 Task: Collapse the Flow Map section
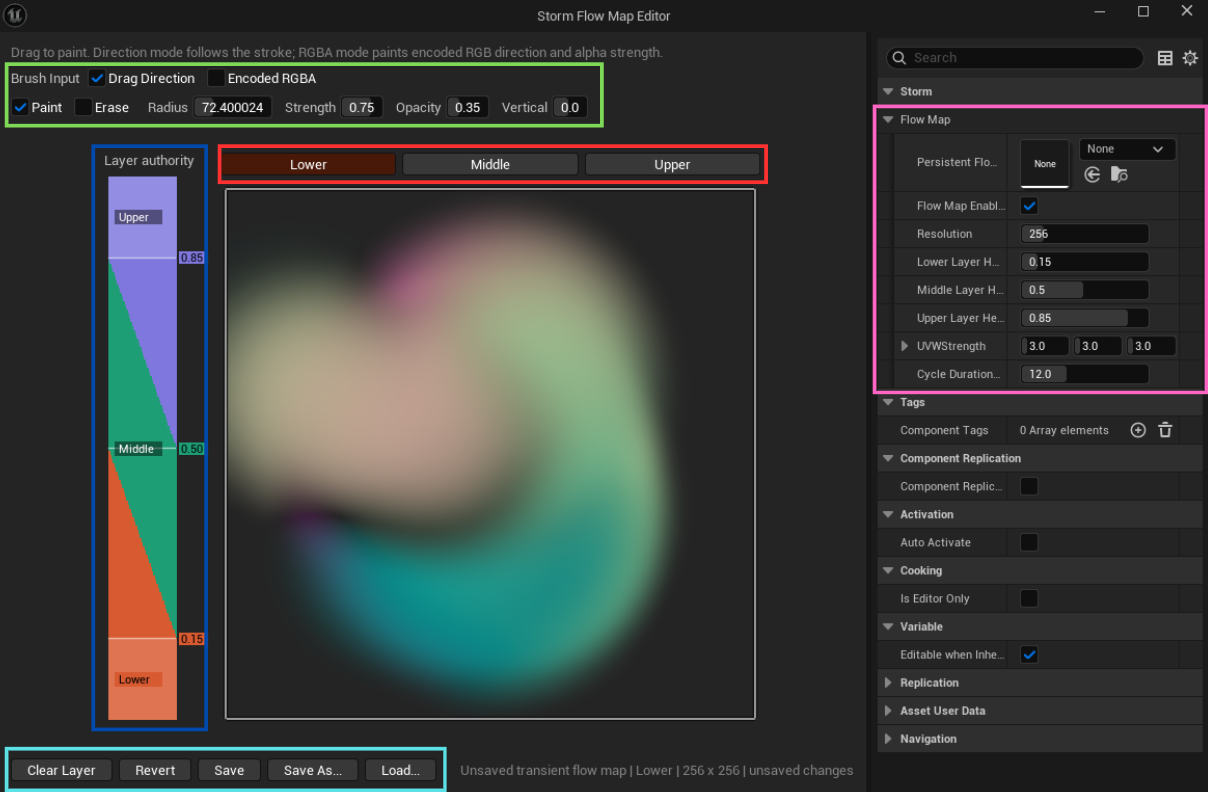pos(888,119)
